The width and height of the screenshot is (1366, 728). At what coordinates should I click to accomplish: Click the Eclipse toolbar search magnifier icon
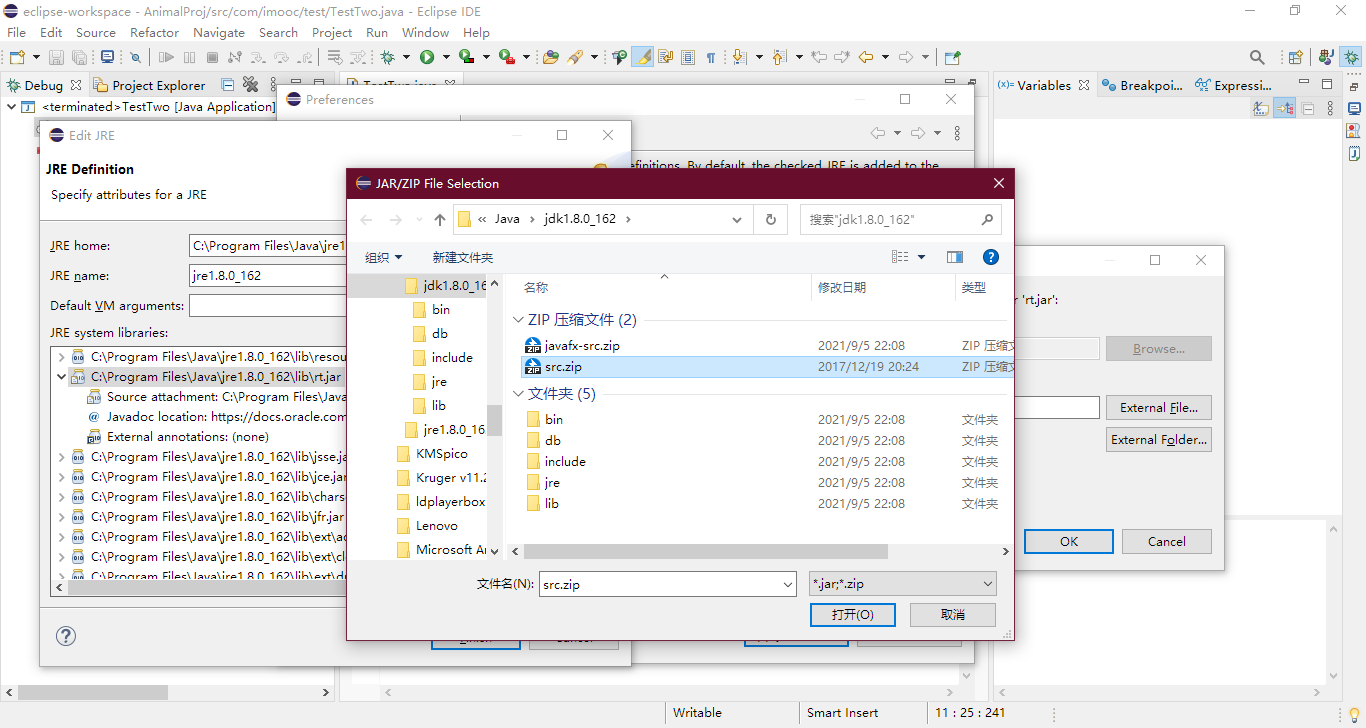(1258, 58)
